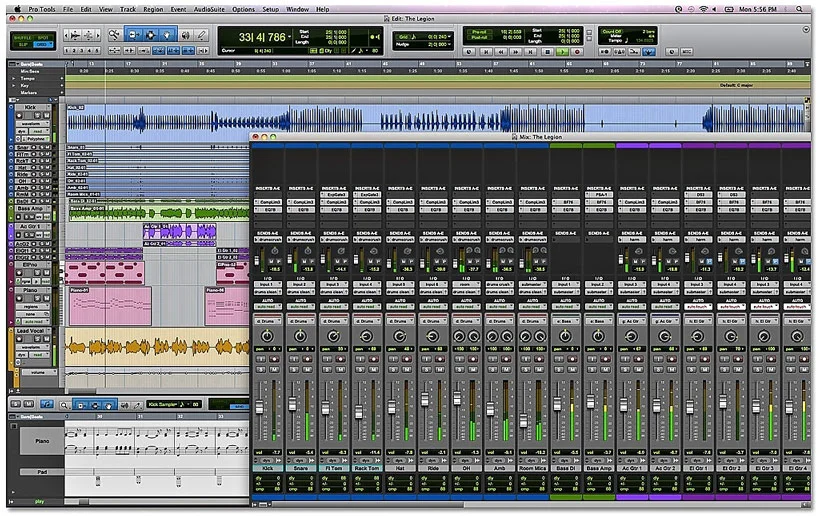This screenshot has height=516, width=820.
Task: Record-enable the Kick mixer channel
Action: (x=274, y=359)
